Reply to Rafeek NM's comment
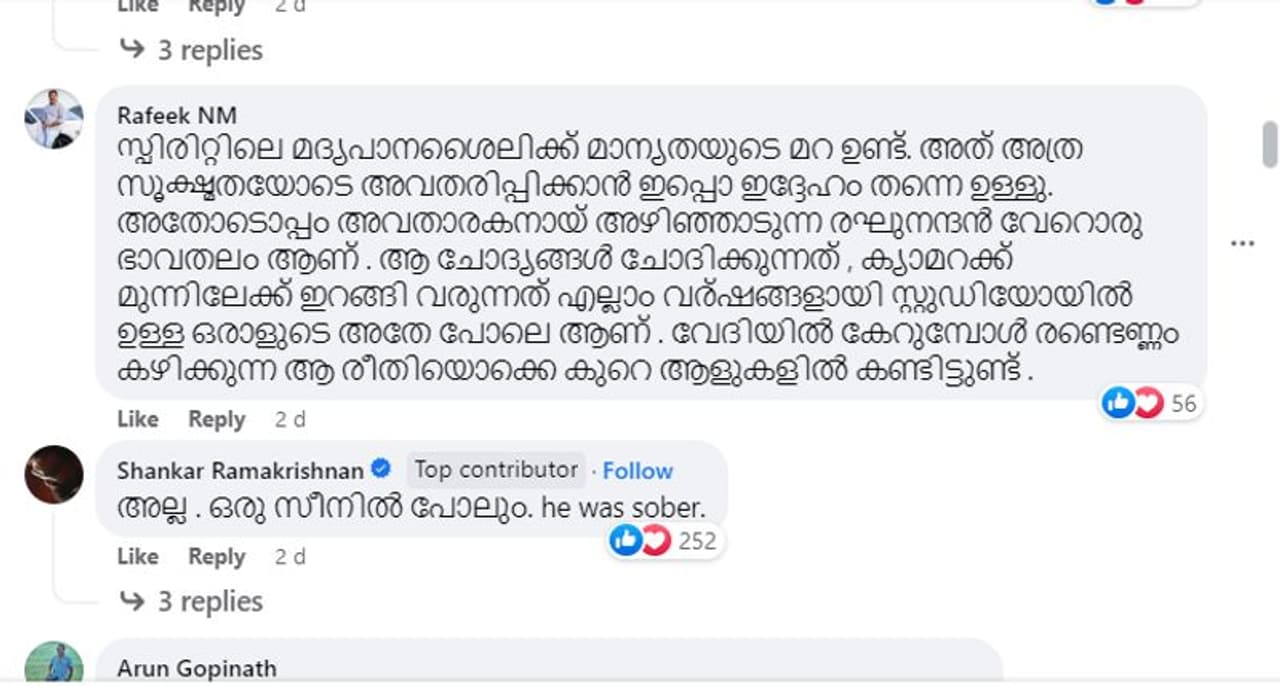The image size is (1280, 686). click(217, 419)
